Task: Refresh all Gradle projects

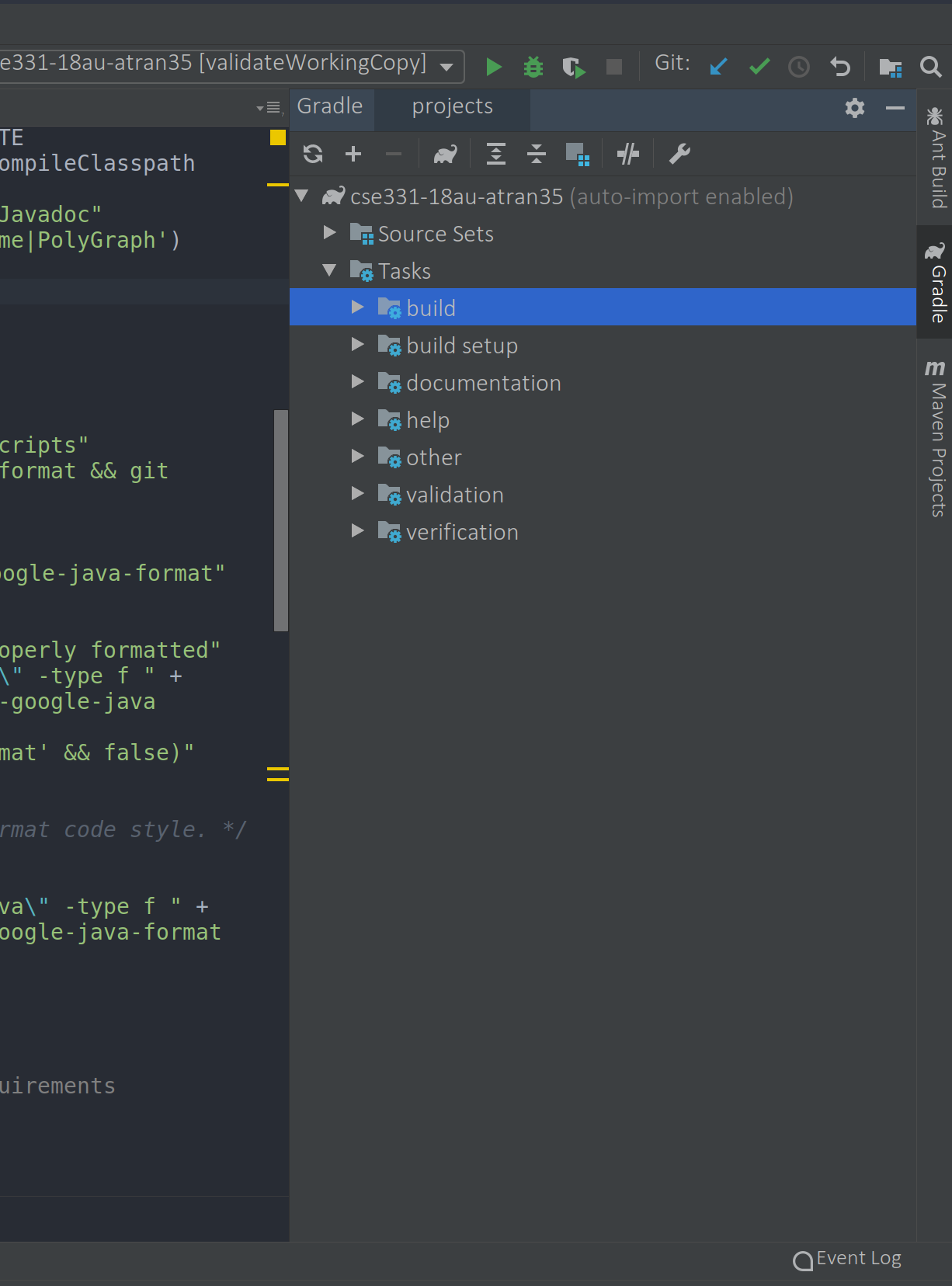Action: [x=313, y=154]
